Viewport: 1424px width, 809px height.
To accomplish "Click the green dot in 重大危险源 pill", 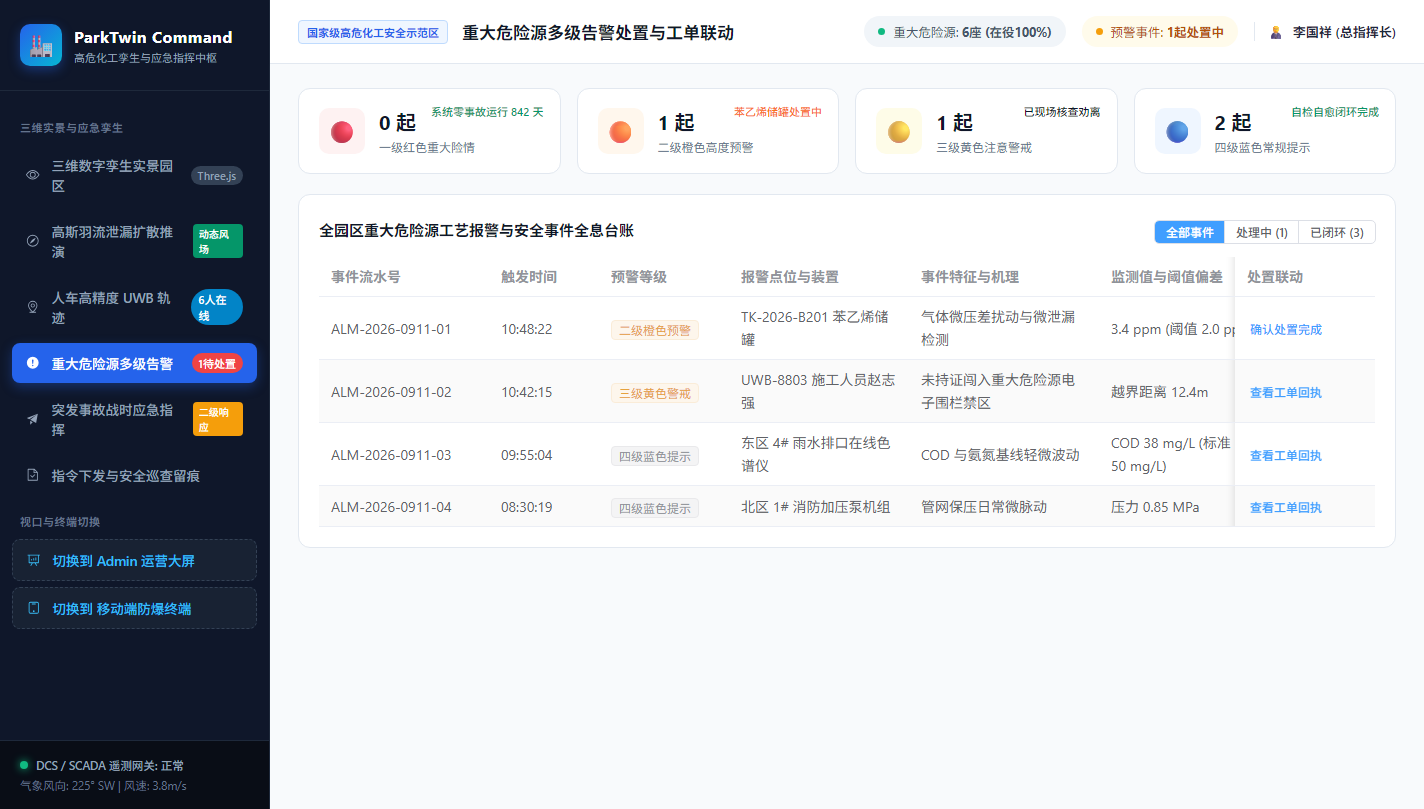I will coord(881,32).
